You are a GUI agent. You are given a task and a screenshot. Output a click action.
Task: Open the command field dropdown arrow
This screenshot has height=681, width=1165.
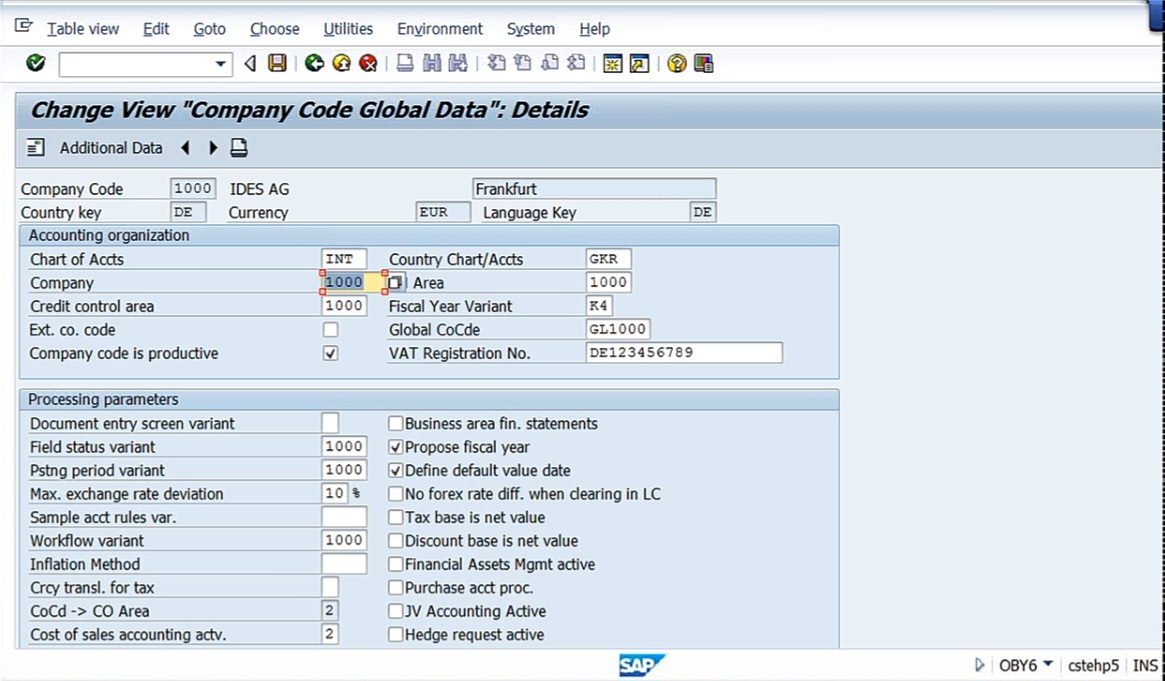click(x=221, y=64)
